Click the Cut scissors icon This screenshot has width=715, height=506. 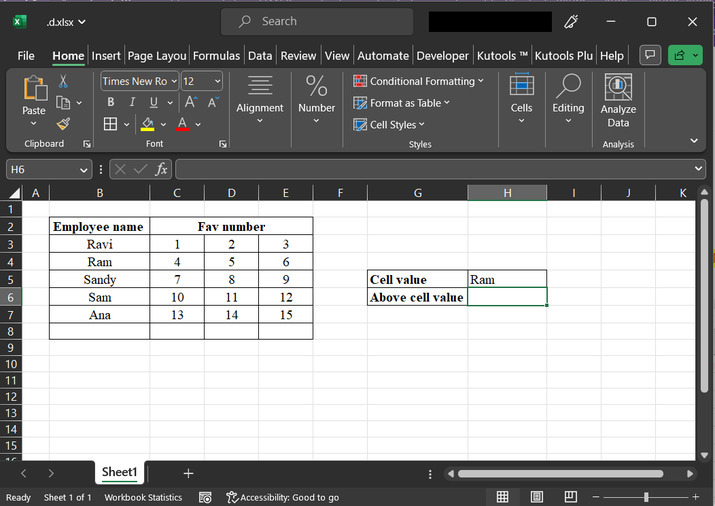tap(63, 81)
